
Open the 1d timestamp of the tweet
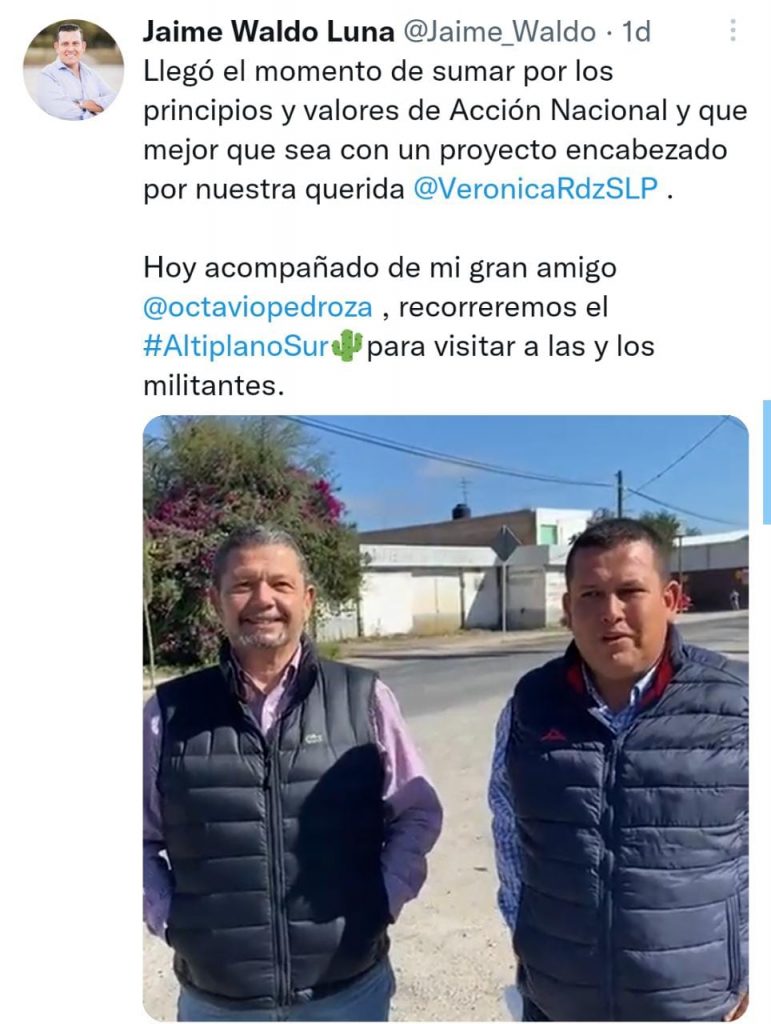[637, 31]
